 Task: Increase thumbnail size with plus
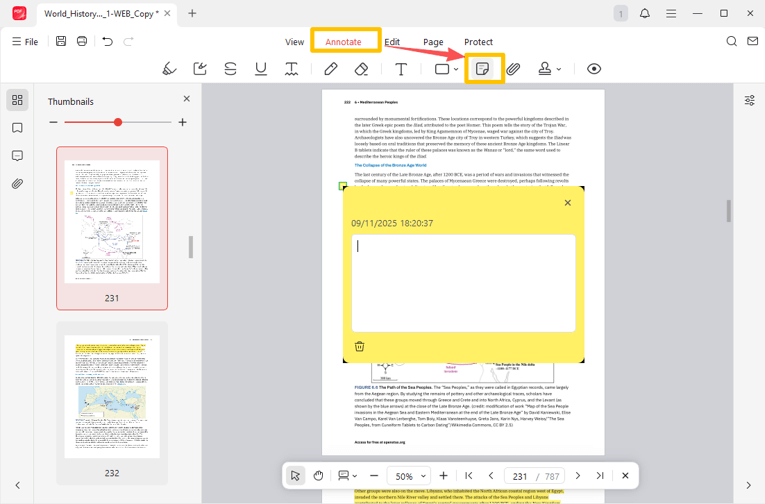[182, 122]
